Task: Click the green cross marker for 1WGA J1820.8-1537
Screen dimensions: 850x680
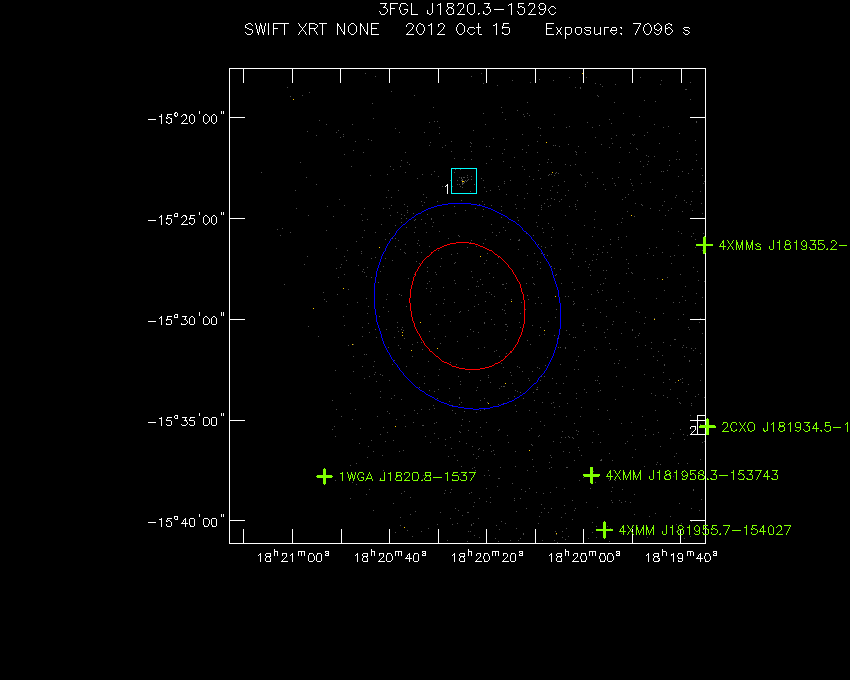Action: 324,477
